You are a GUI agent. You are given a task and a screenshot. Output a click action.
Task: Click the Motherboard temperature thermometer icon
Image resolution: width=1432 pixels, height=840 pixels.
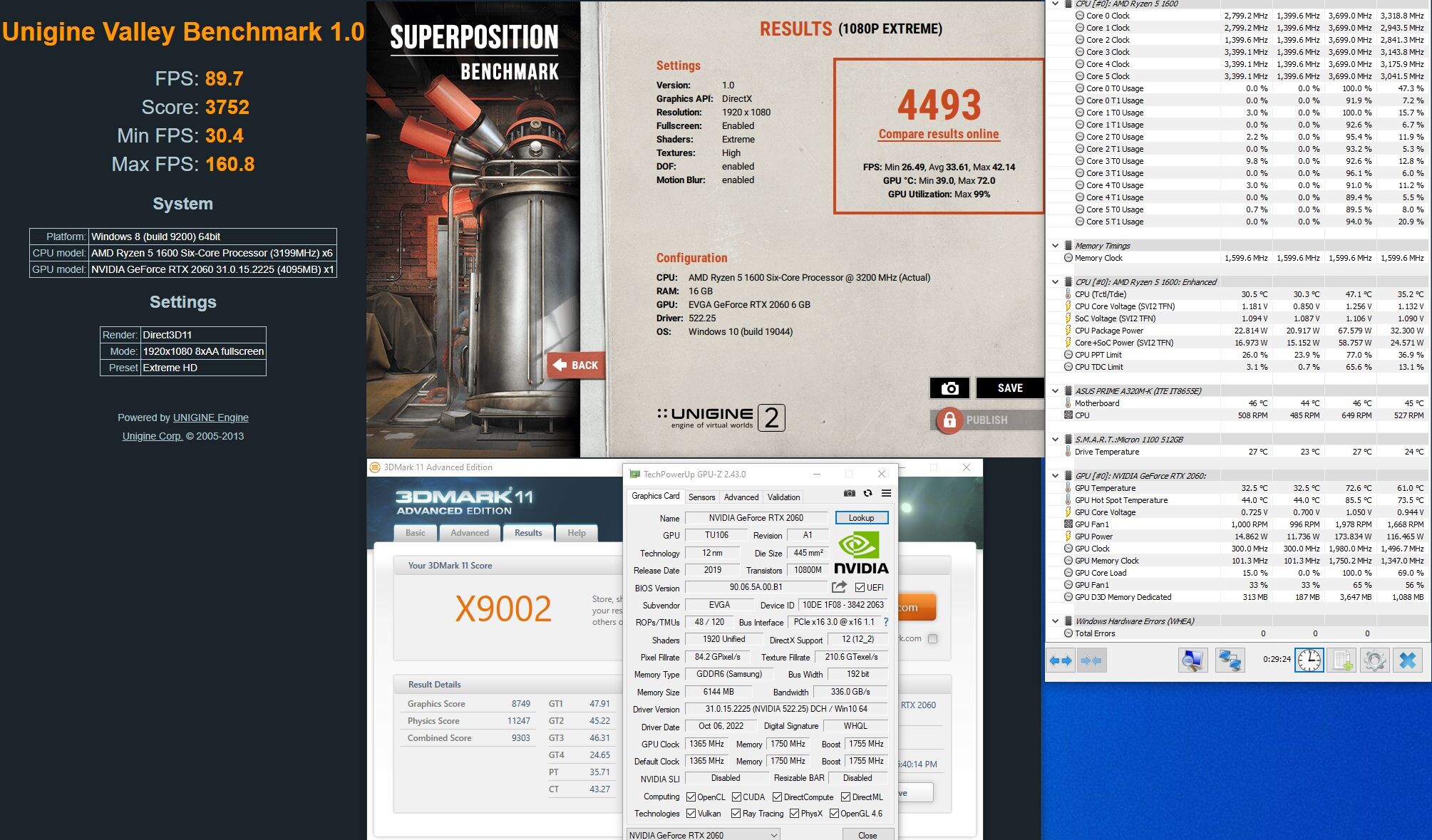(1068, 403)
